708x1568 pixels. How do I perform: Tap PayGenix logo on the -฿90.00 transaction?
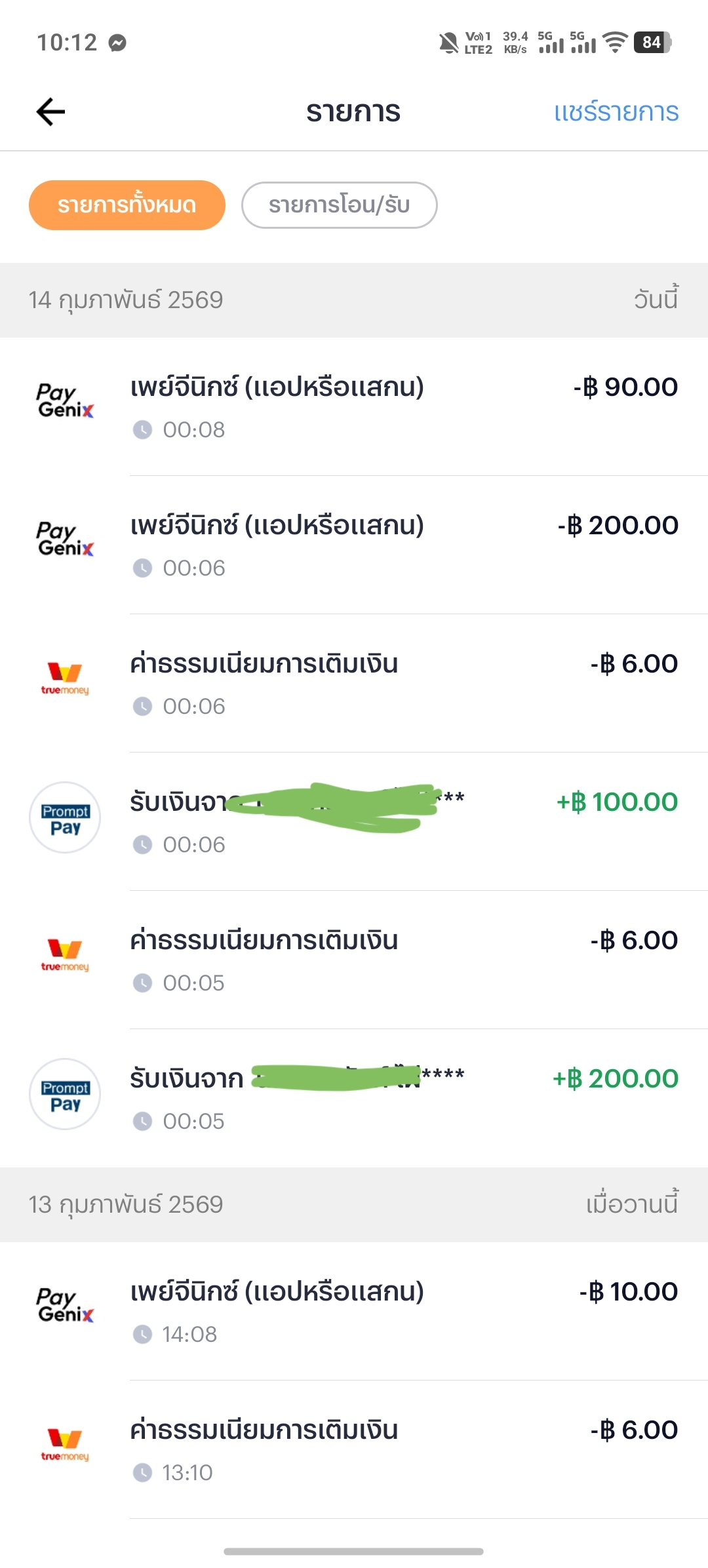point(65,401)
